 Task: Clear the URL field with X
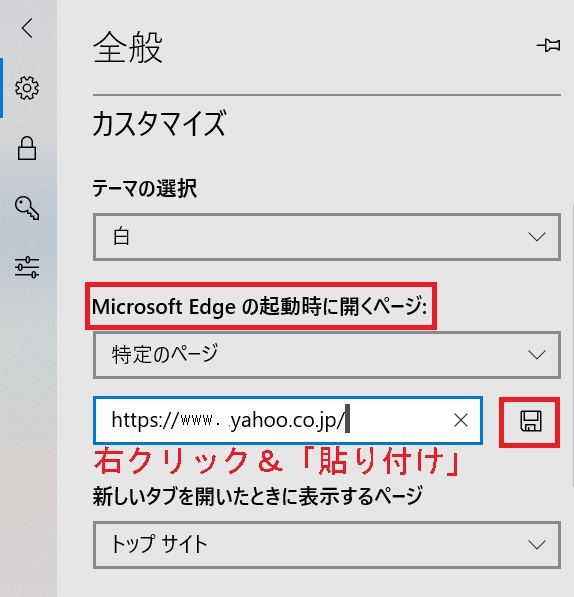tap(461, 420)
